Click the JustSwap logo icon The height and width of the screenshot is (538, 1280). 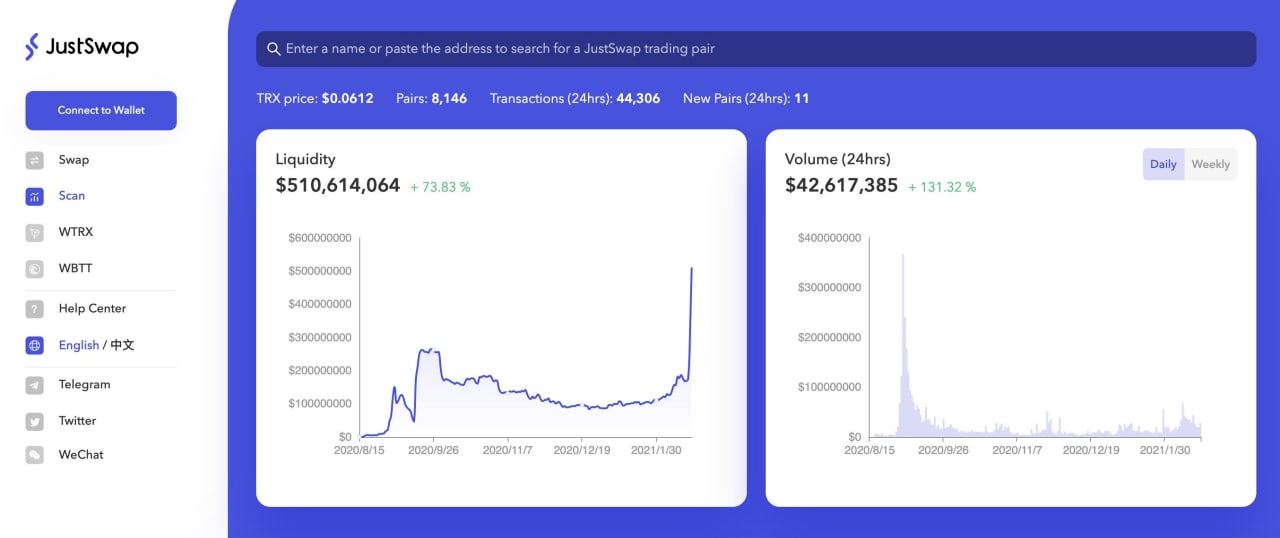click(32, 46)
